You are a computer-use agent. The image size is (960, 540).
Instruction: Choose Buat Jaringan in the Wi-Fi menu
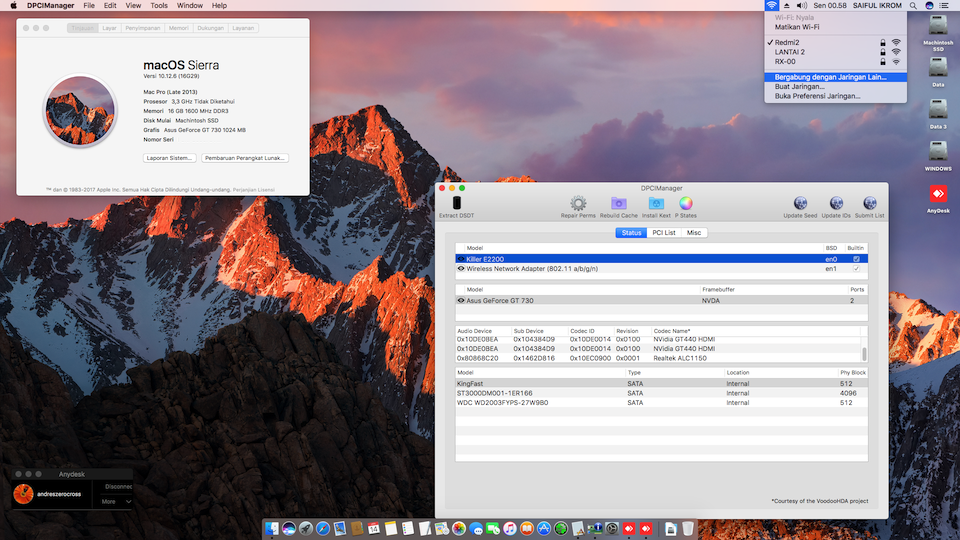[835, 87]
